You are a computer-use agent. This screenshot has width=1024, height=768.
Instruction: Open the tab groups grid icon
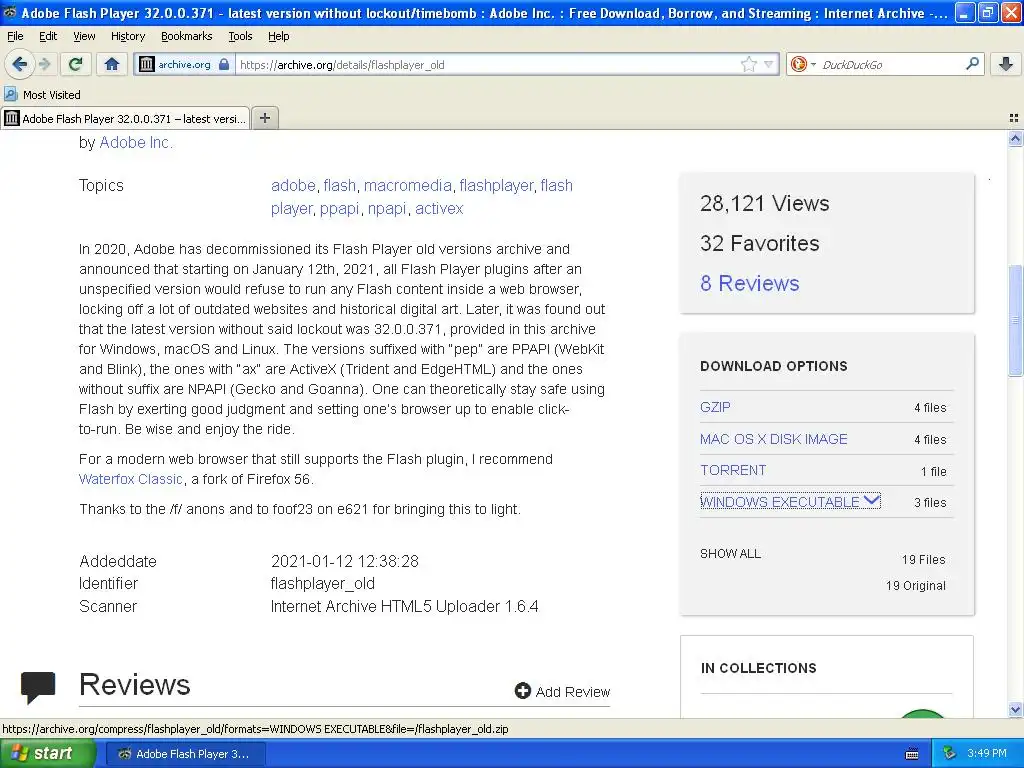pyautogui.click(x=1014, y=118)
